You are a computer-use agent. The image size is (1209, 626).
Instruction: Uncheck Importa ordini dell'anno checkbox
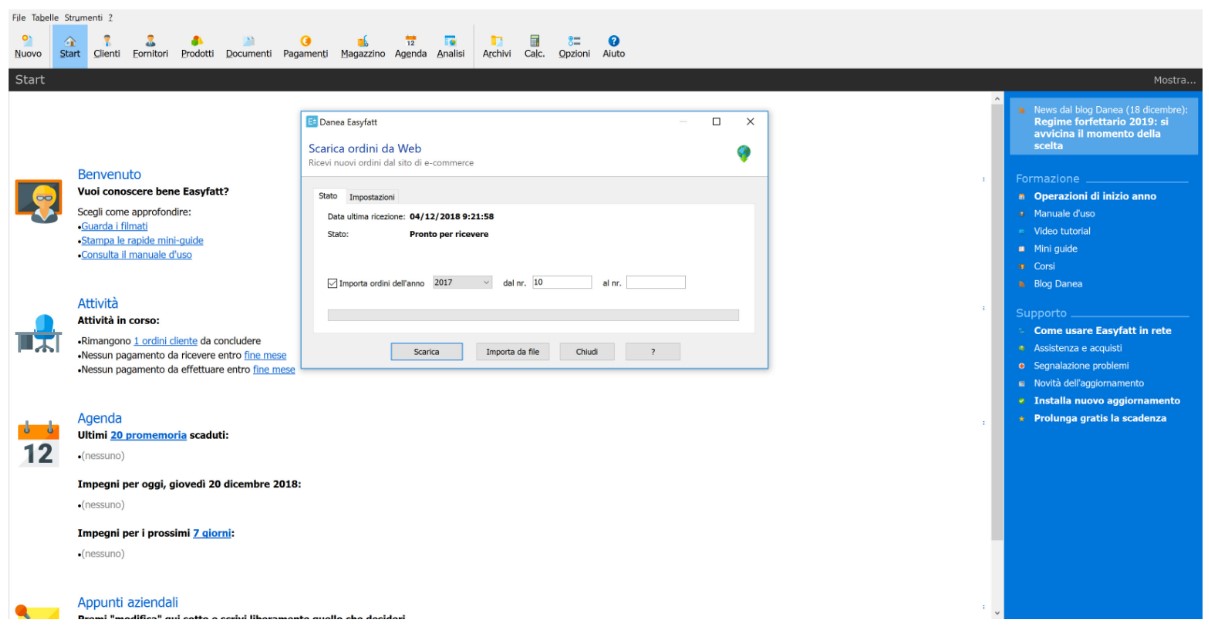click(333, 283)
